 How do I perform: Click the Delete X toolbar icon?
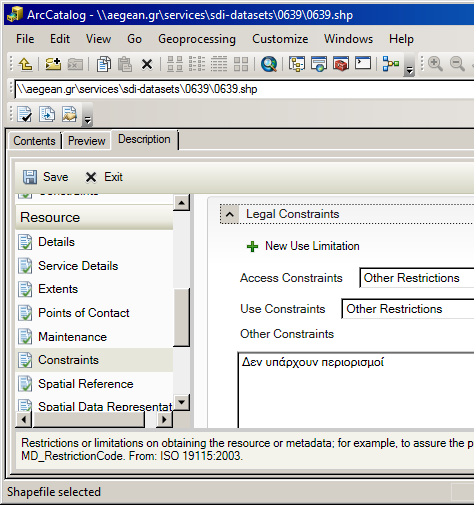click(x=147, y=64)
